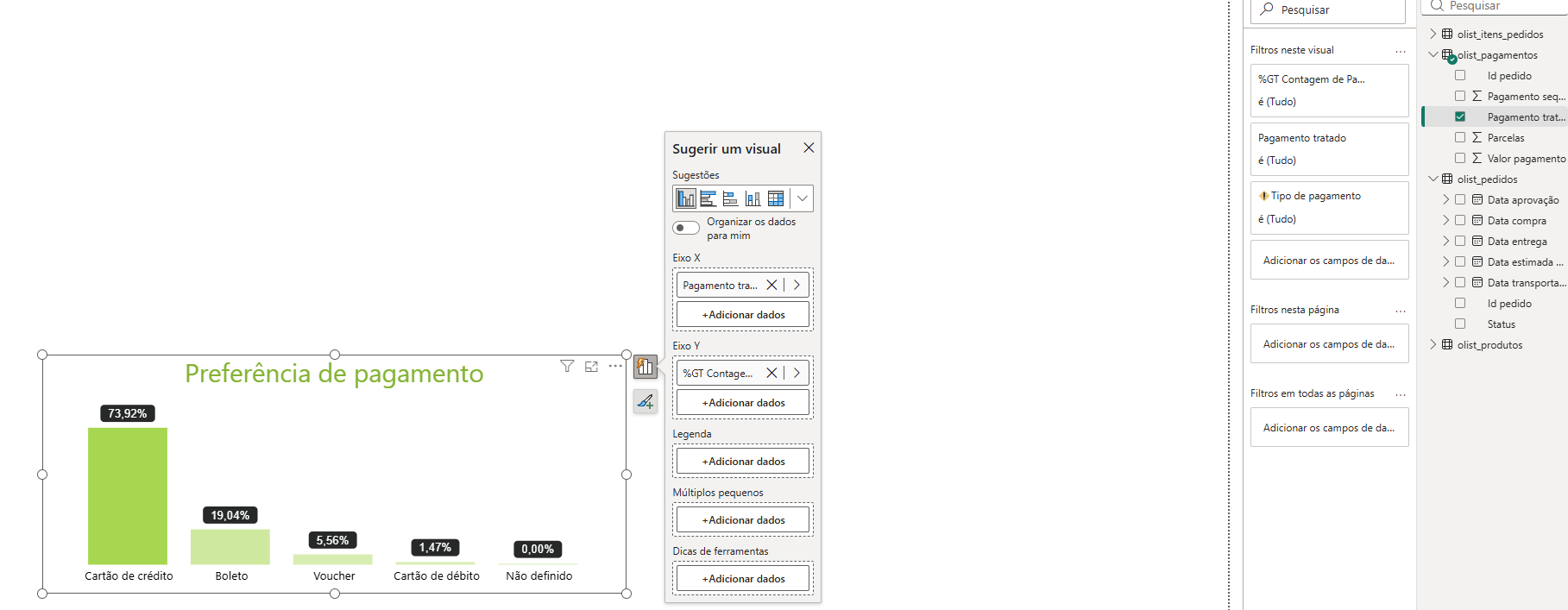Screen dimensions: 1568x610
Task: Collapse the olist_pedidos table
Action: [x=1433, y=179]
